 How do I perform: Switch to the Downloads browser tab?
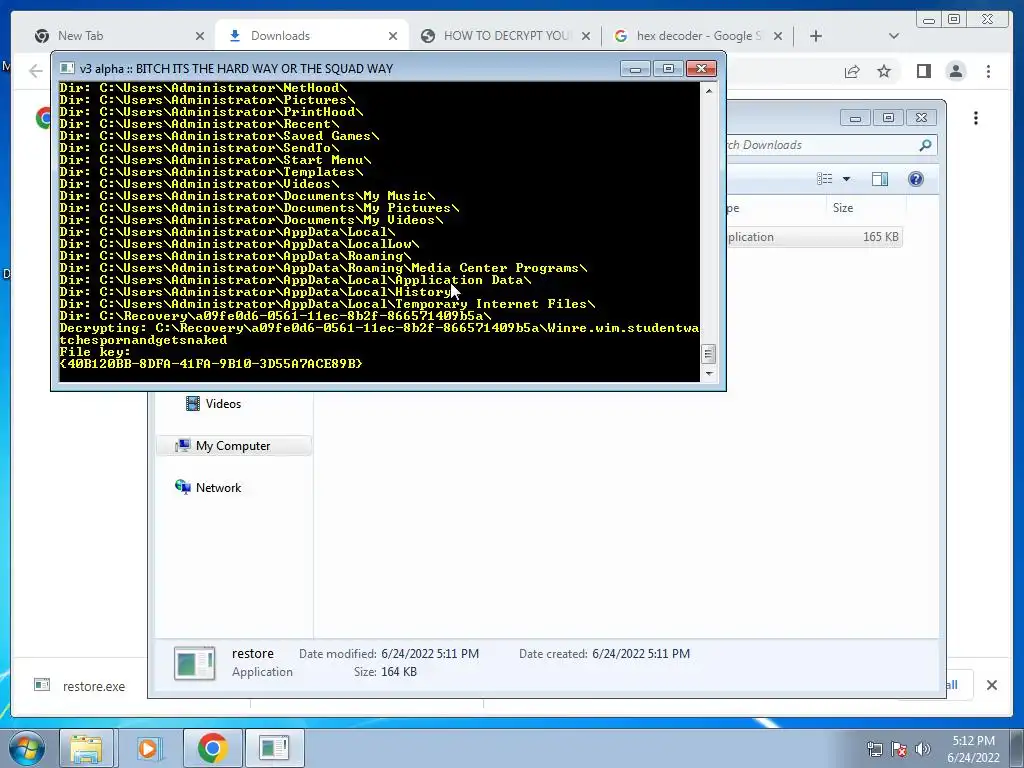[312, 36]
